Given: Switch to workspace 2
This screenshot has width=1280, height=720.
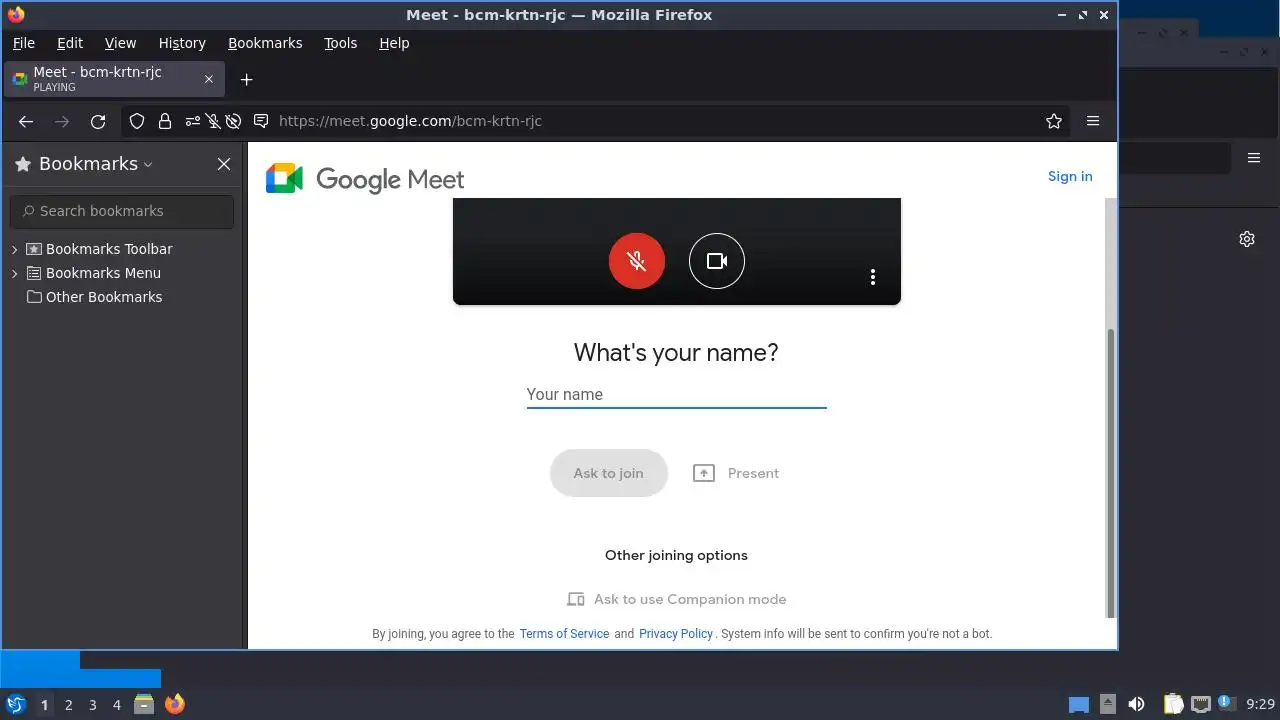Looking at the screenshot, I should [68, 705].
